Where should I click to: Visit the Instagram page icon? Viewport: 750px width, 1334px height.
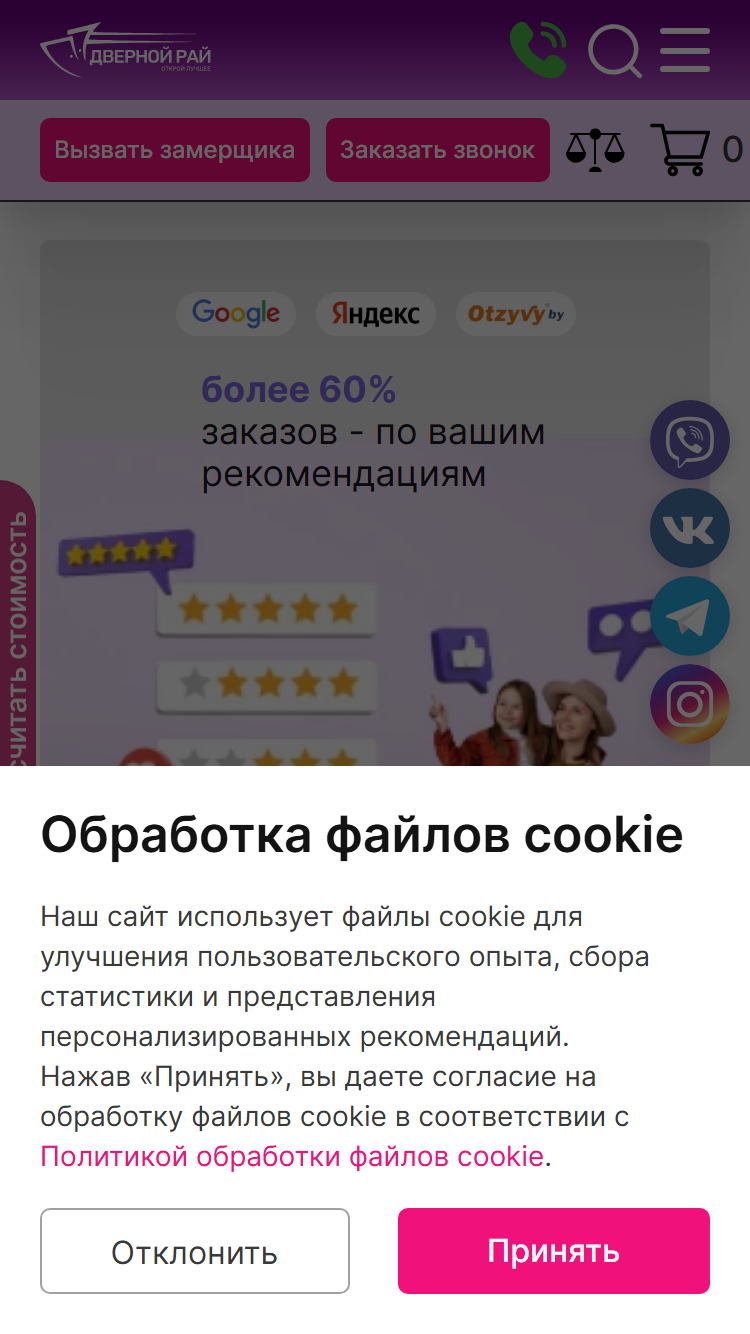[x=690, y=704]
